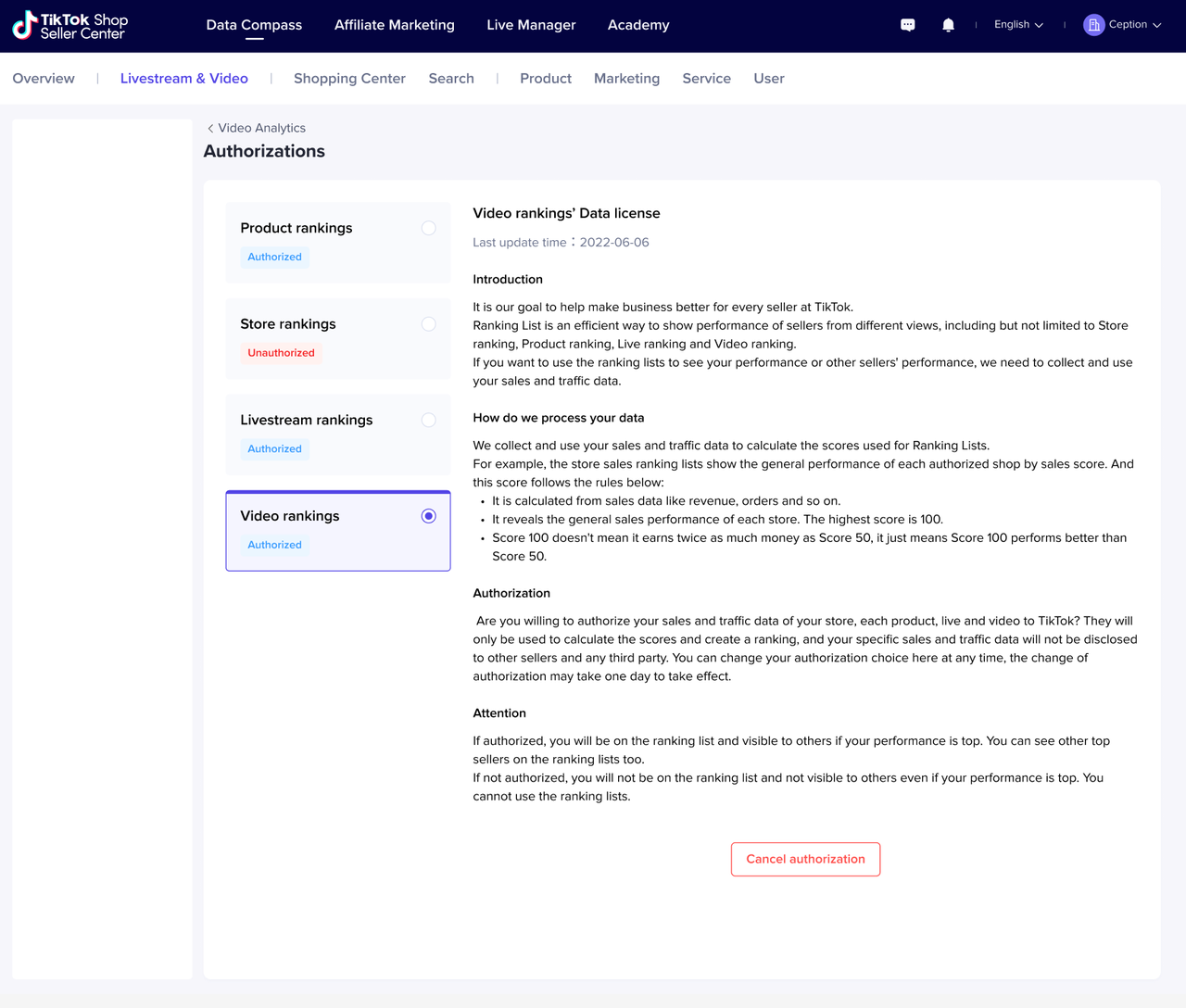Screen dimensions: 1186x1008
Task: Select the Store rankings radio button
Action: pos(428,324)
